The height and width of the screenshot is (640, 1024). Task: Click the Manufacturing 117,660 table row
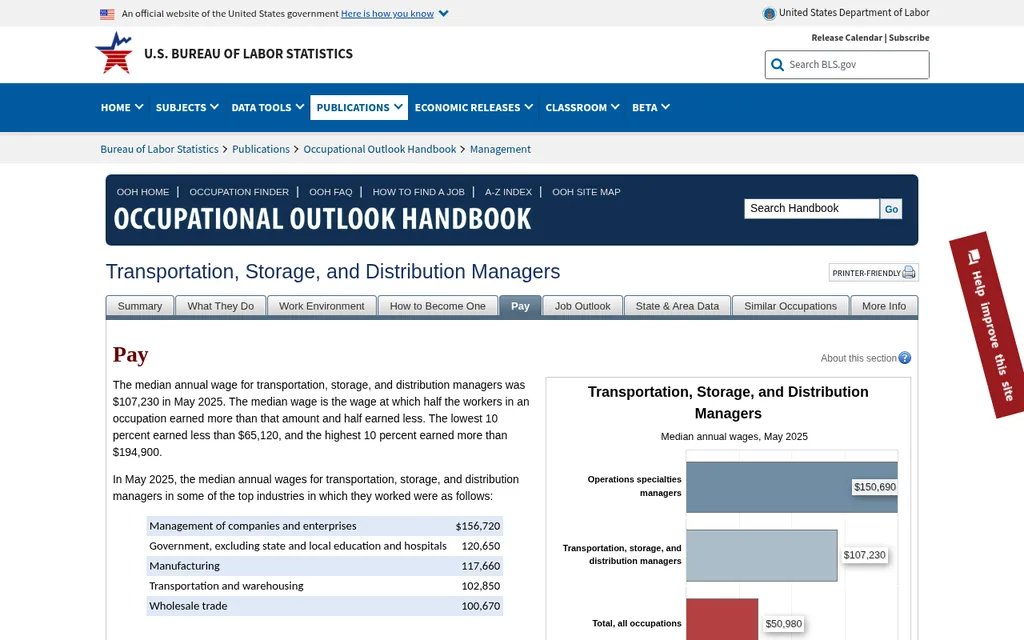pos(325,566)
